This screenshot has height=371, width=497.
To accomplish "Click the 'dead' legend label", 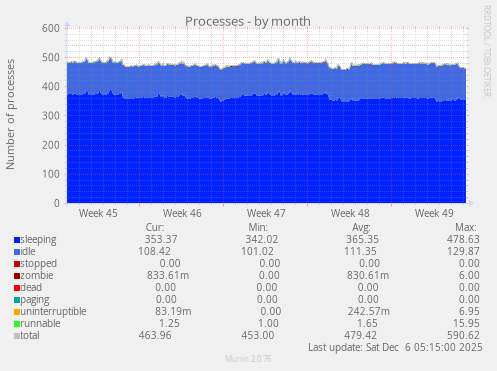I will coord(31,287).
